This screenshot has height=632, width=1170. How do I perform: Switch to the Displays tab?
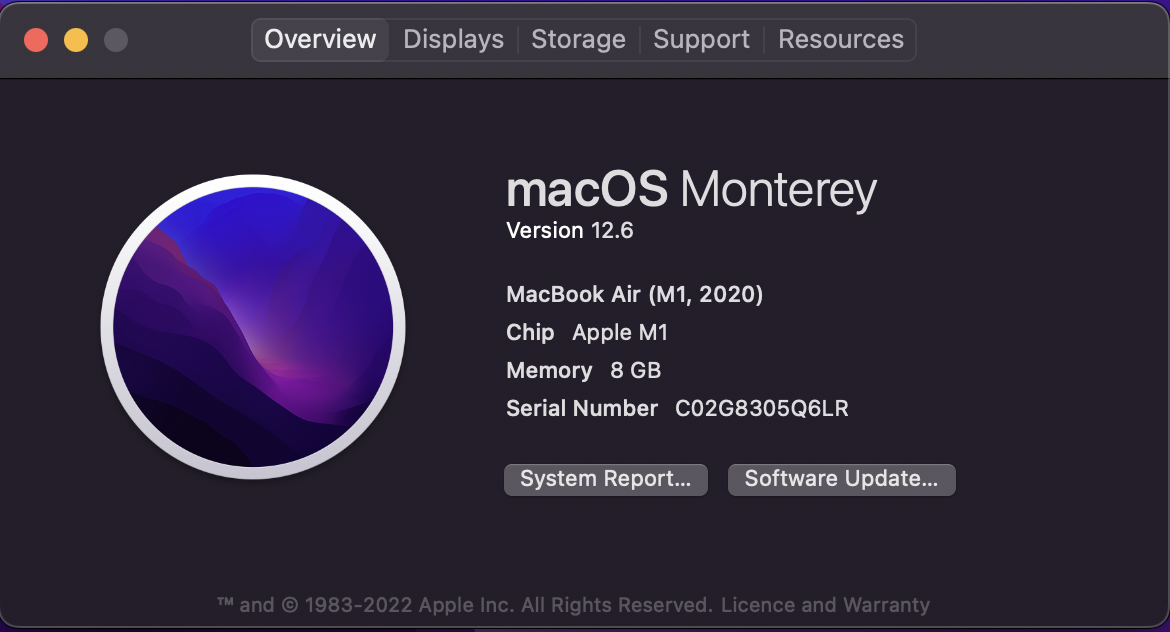[x=453, y=39]
